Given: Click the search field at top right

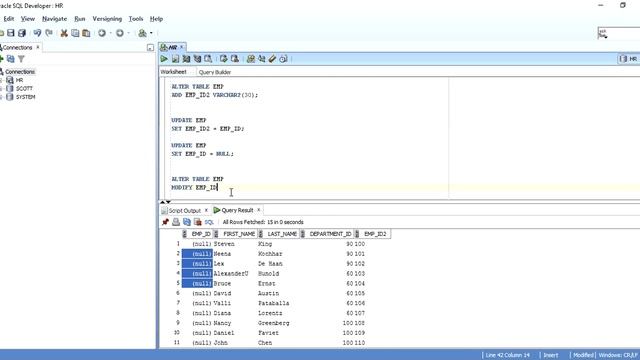Looking at the screenshot, I should point(619,33).
